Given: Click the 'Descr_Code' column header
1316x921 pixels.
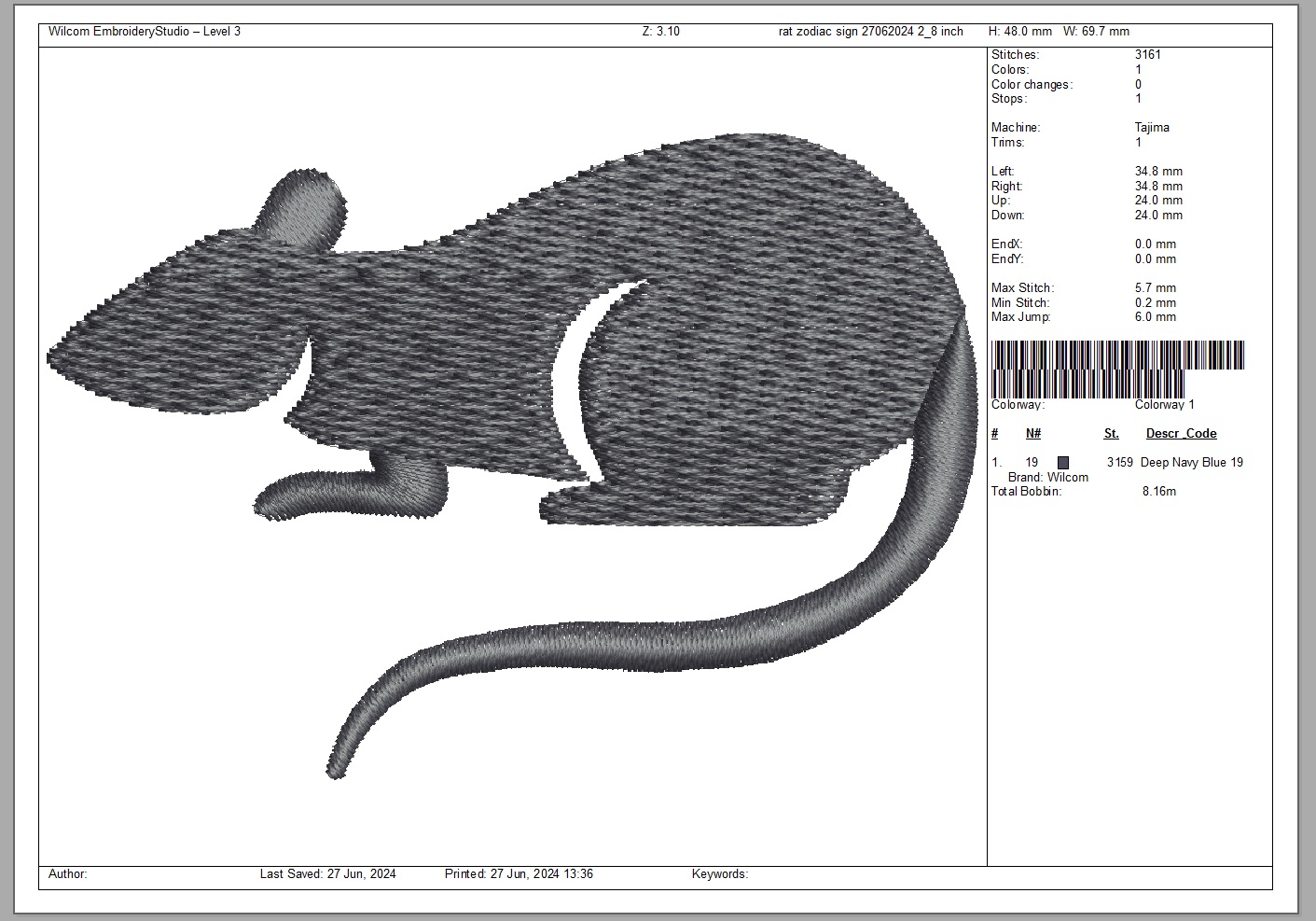Looking at the screenshot, I should point(1181,434).
